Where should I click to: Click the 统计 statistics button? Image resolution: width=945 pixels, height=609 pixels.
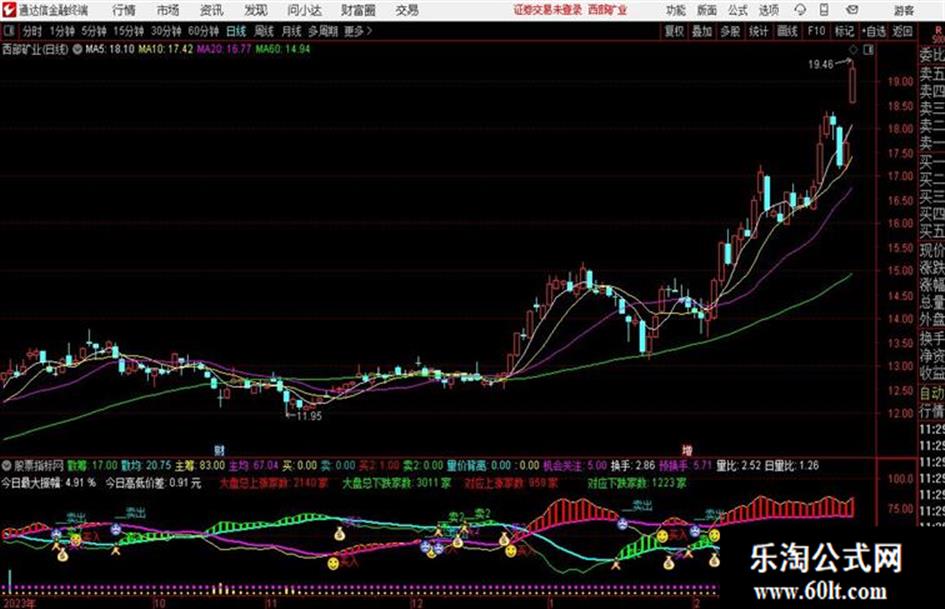(759, 31)
